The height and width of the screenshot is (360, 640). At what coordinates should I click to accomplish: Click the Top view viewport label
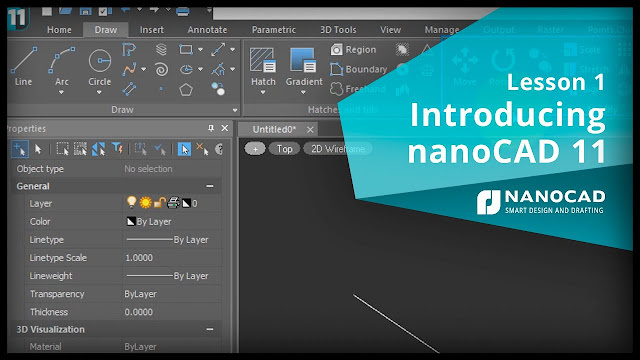(284, 149)
